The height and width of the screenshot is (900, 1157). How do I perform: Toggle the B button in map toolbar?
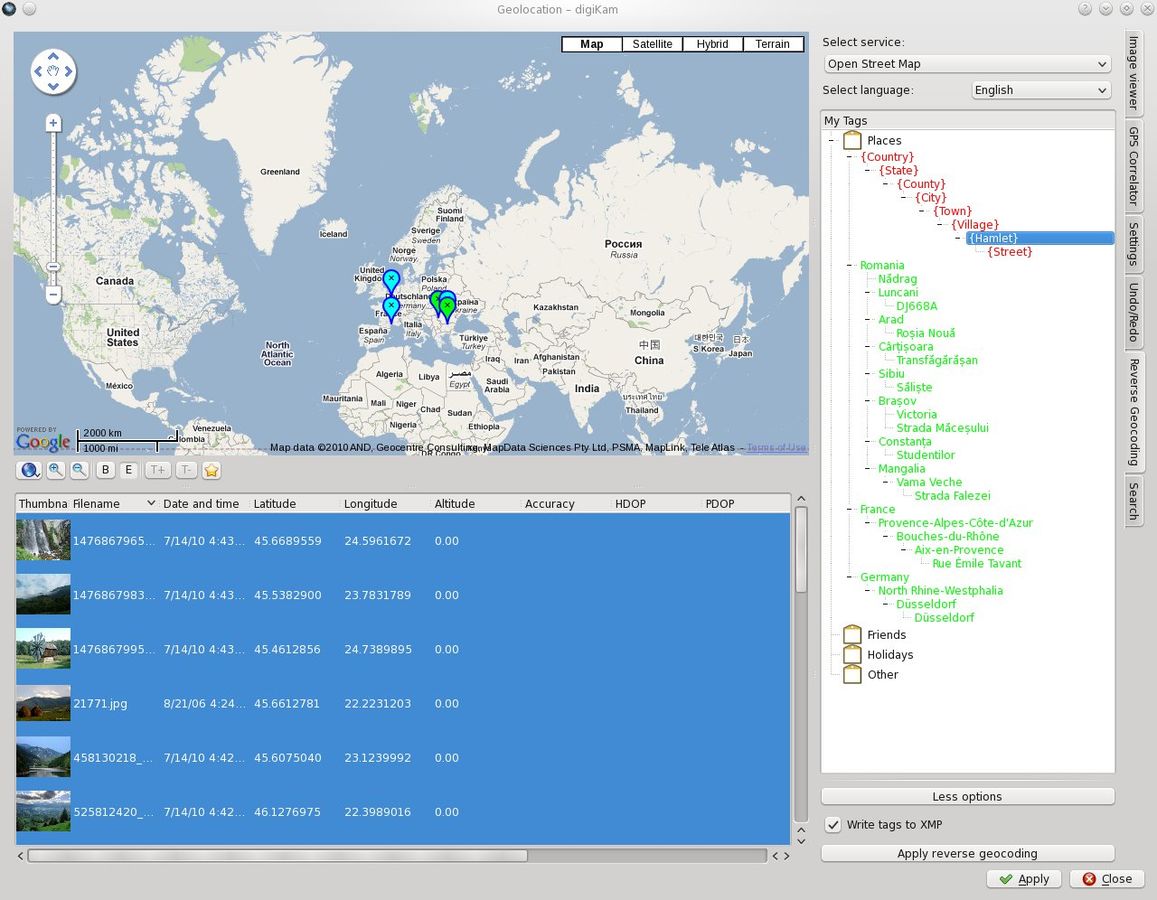[x=105, y=470]
